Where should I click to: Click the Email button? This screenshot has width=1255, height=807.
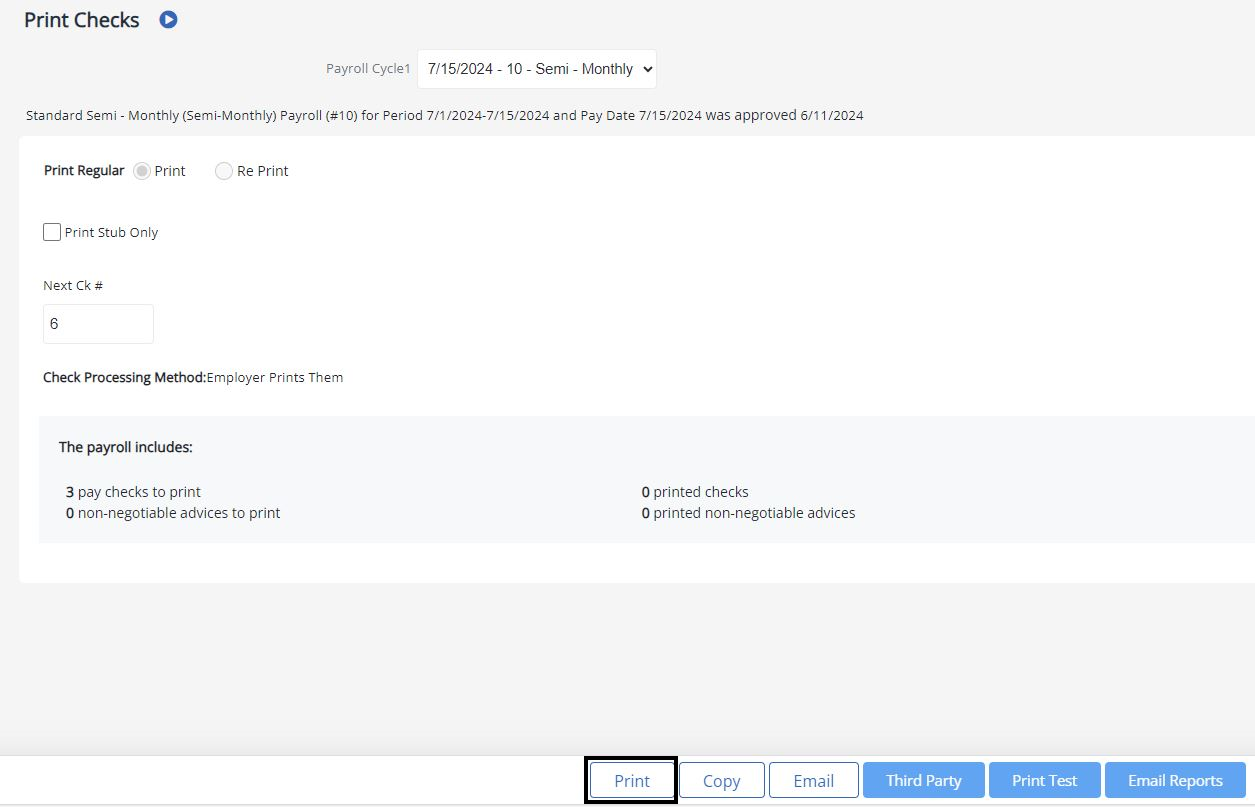(x=813, y=780)
